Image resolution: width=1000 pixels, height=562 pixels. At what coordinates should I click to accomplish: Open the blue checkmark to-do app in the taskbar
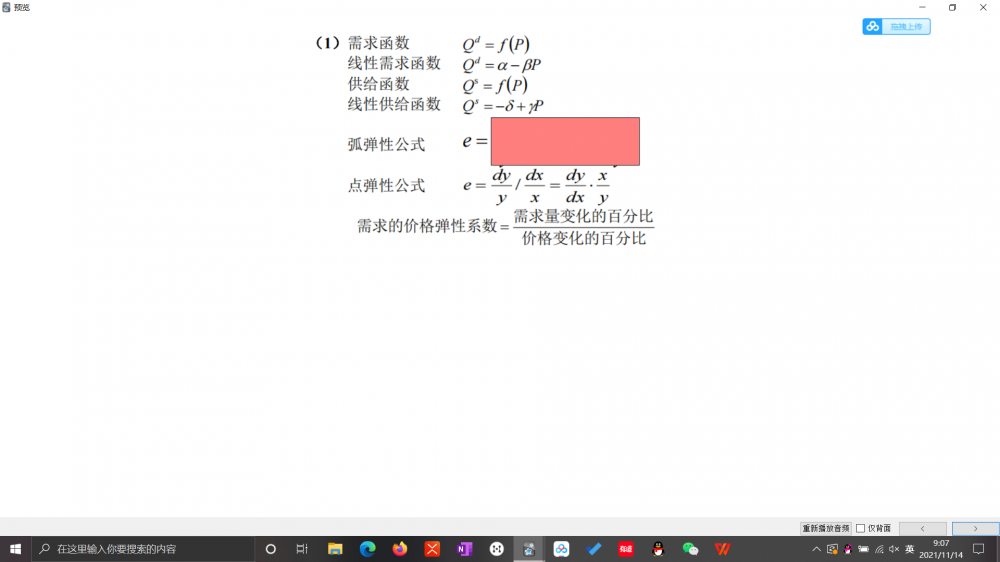coord(594,549)
